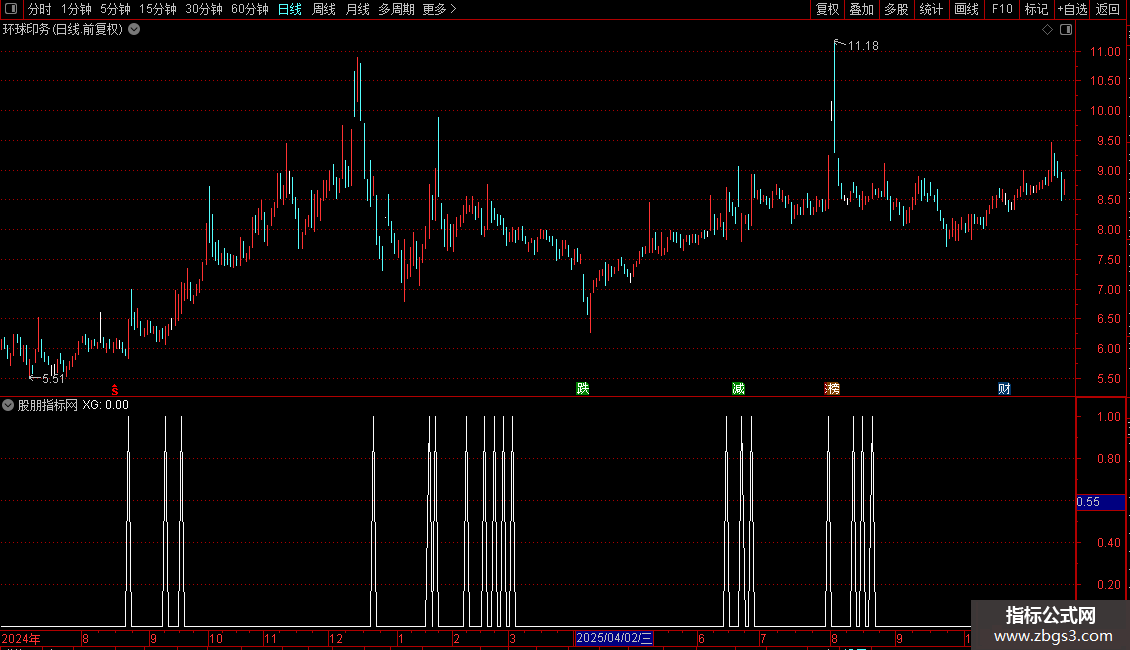The height and width of the screenshot is (650, 1130).
Task: Select the 15分钟 period tab
Action: 158,9
